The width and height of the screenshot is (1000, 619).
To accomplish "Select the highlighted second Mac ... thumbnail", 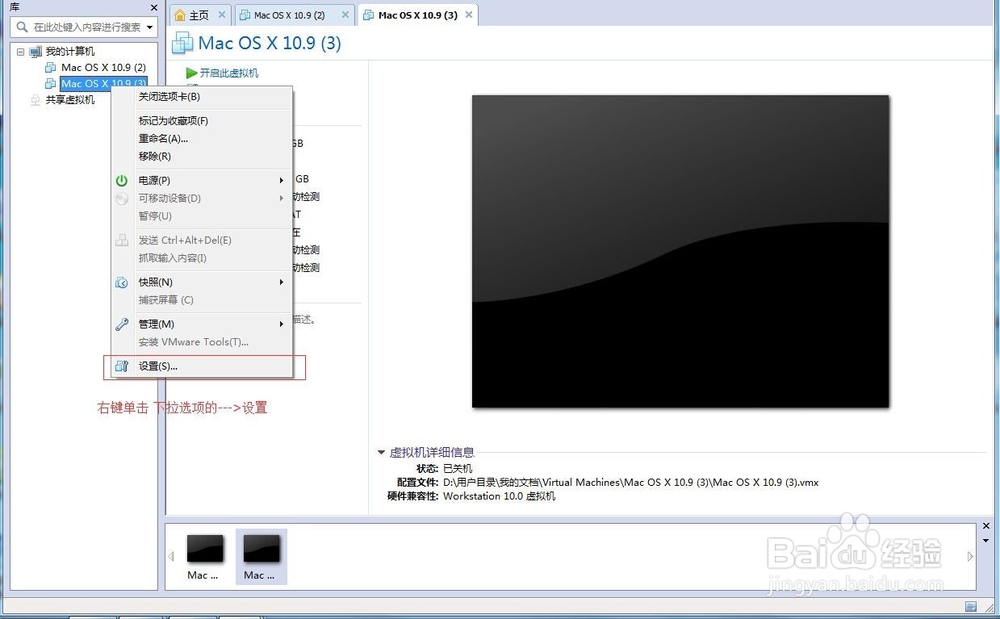I will click(x=261, y=557).
